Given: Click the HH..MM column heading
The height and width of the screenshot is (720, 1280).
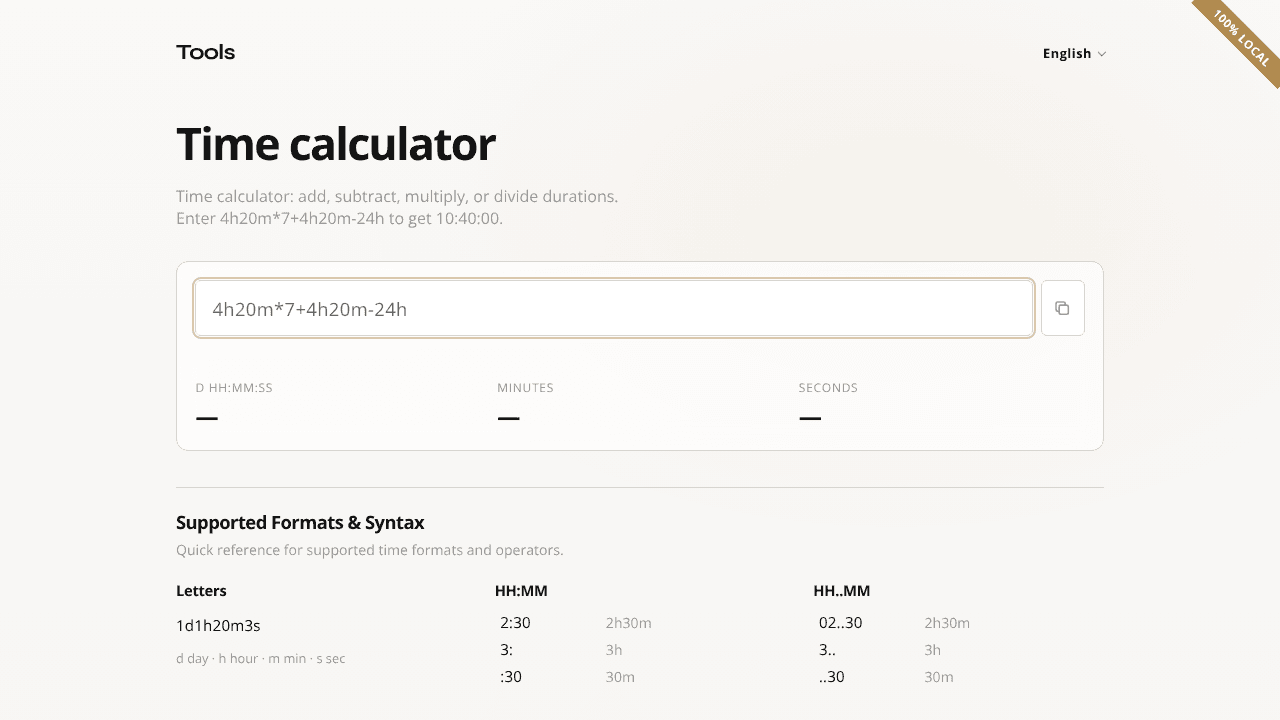Looking at the screenshot, I should tap(842, 591).
